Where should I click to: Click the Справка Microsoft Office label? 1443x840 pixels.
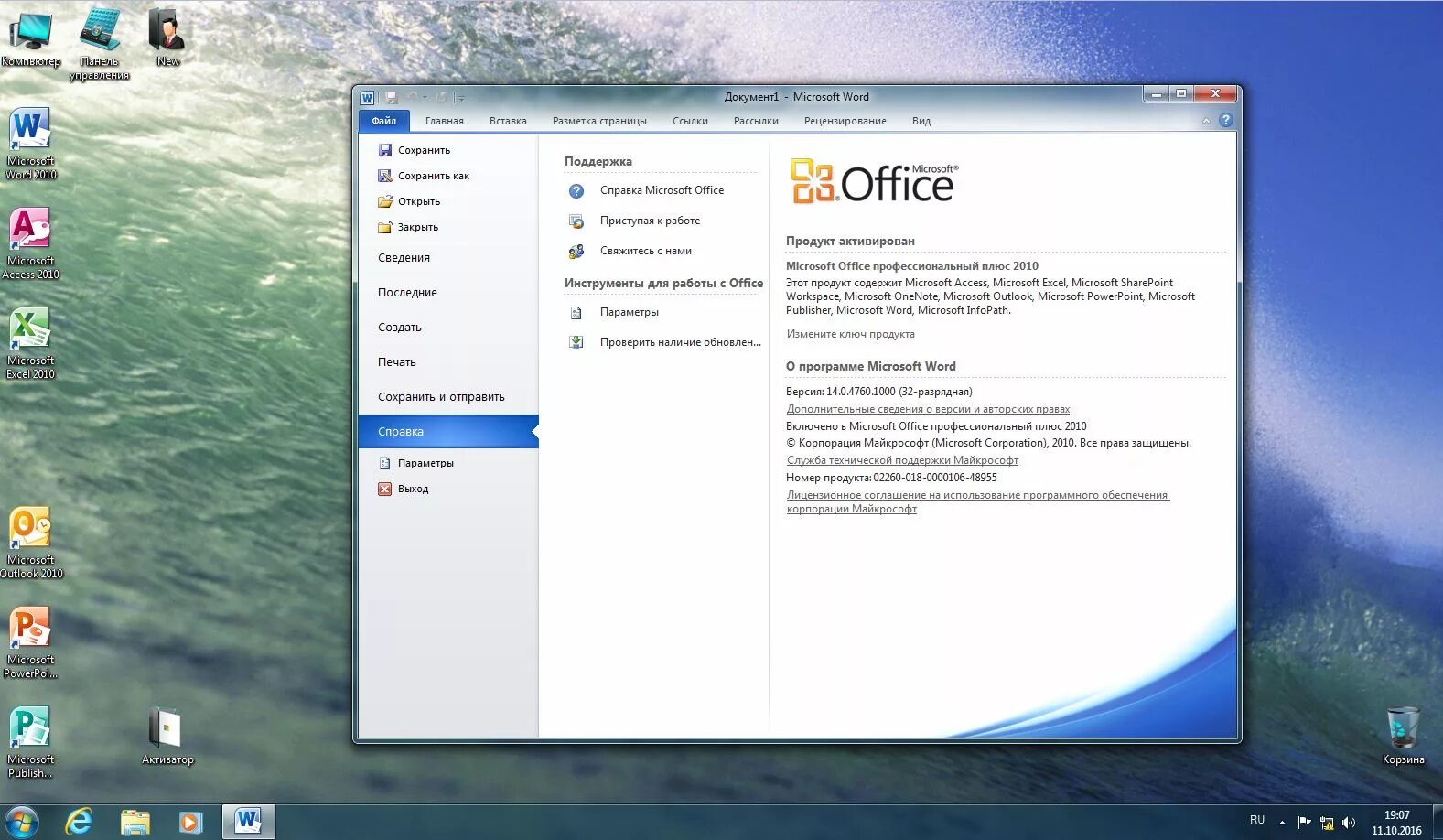(662, 190)
